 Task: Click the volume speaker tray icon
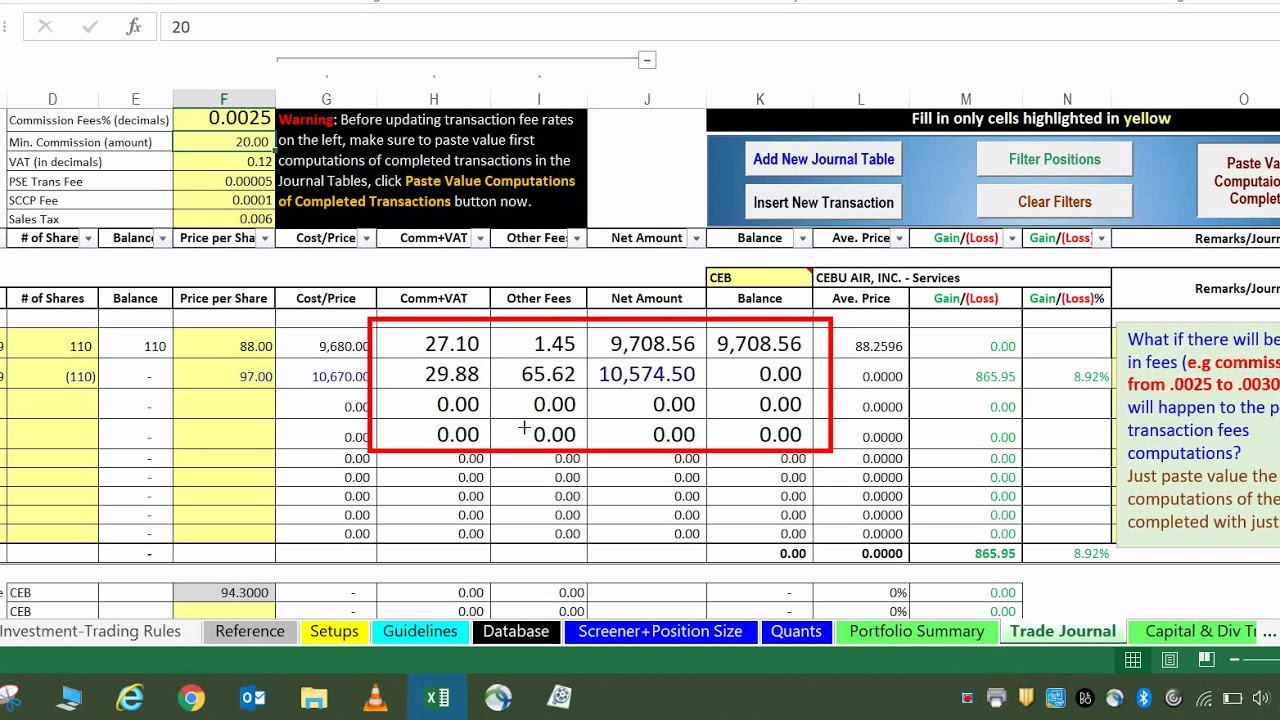[x=1262, y=698]
